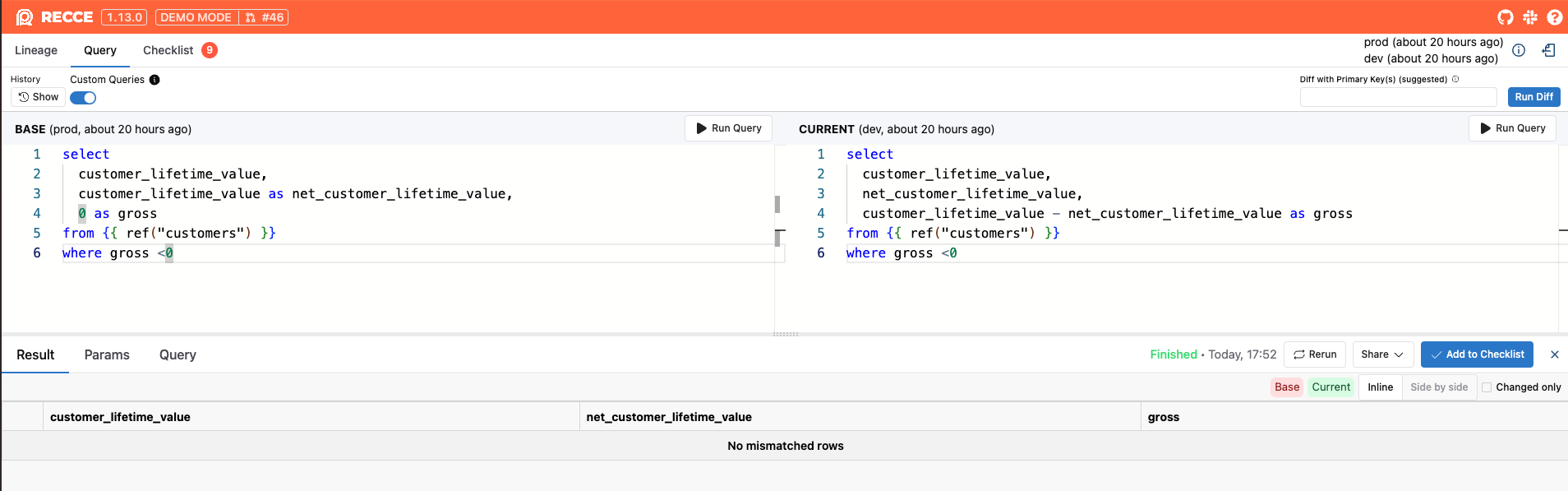Click Diff with Primary Key info icon
1568x491 pixels.
1455,79
